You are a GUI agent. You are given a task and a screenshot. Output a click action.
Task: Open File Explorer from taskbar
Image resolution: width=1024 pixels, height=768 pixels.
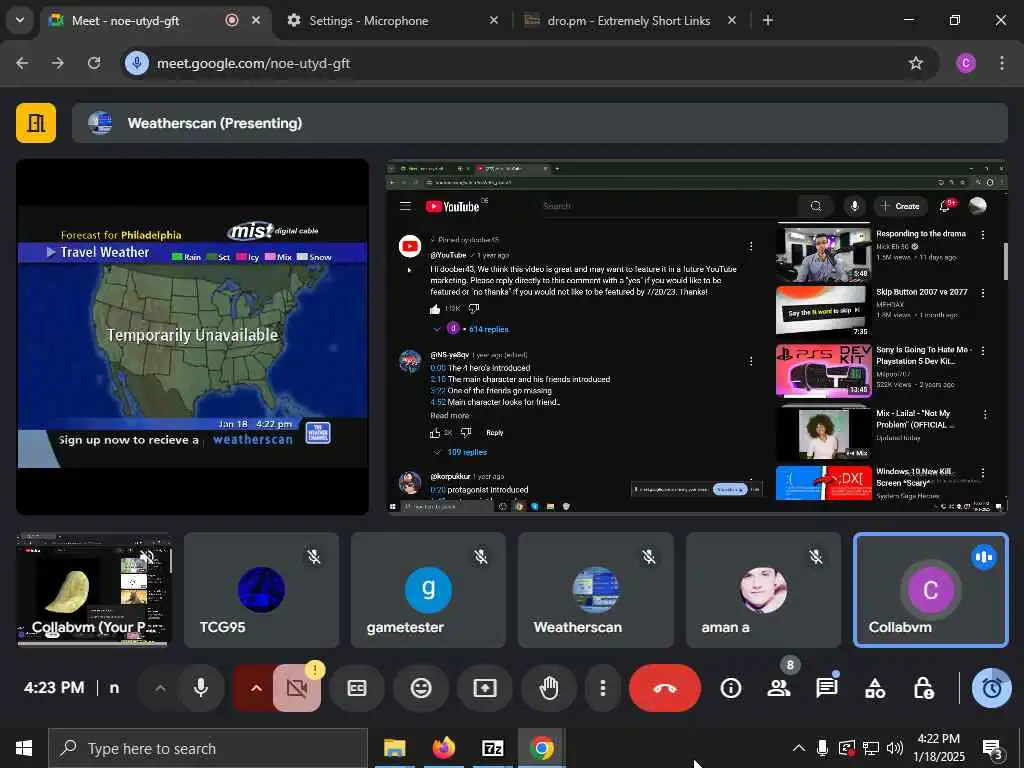pos(394,748)
